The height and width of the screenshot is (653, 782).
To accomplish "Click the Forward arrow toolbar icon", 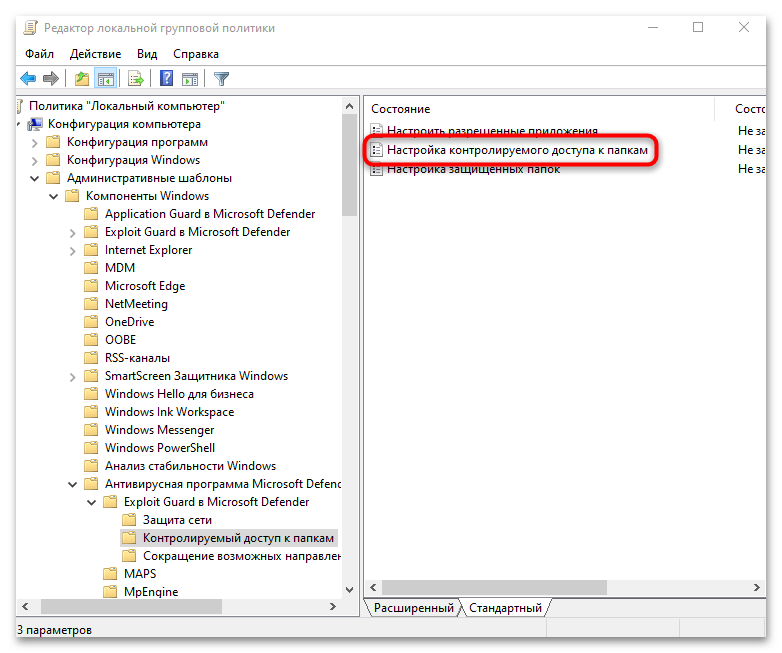I will tap(51, 78).
